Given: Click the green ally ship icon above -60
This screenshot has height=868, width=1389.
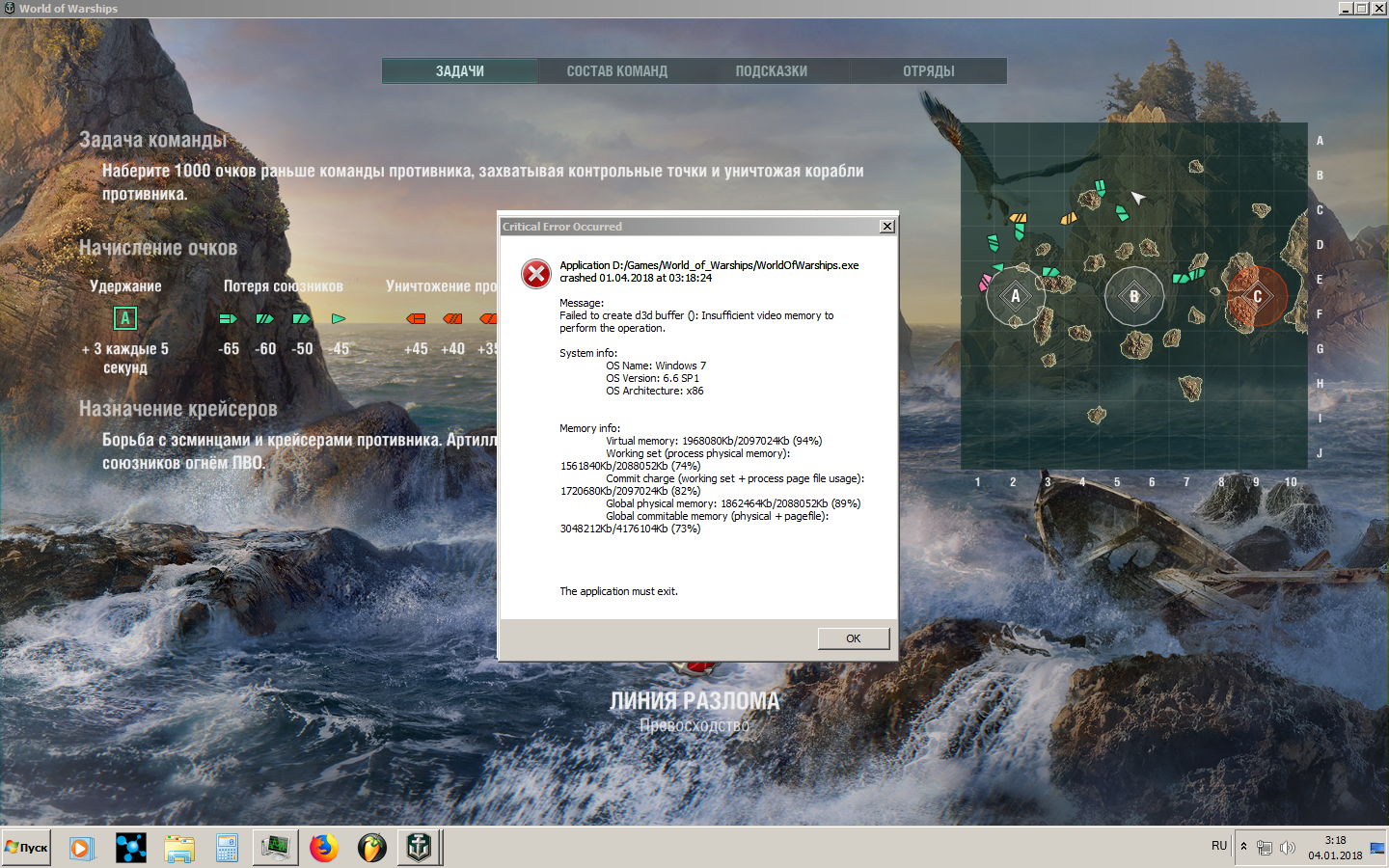Looking at the screenshot, I should click(x=264, y=318).
